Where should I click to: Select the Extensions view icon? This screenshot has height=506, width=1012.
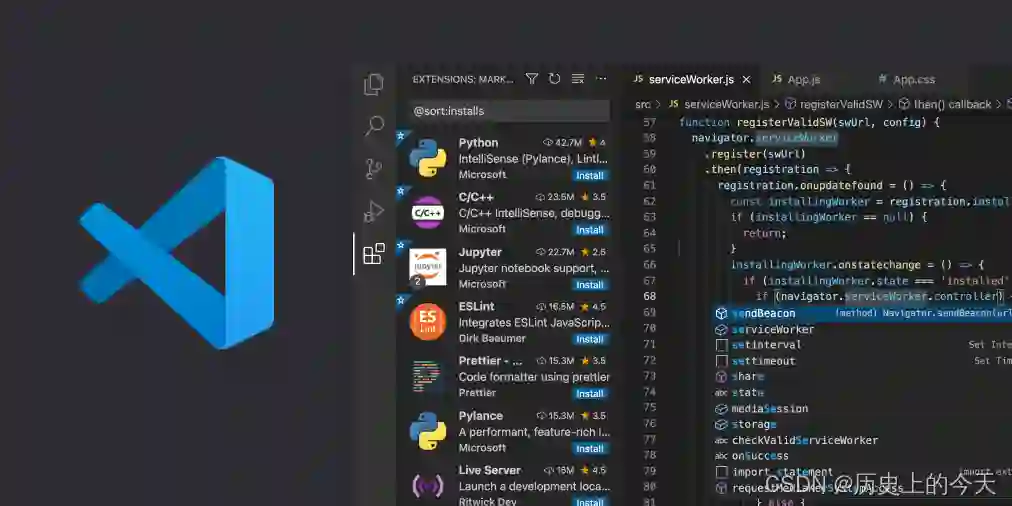point(374,254)
